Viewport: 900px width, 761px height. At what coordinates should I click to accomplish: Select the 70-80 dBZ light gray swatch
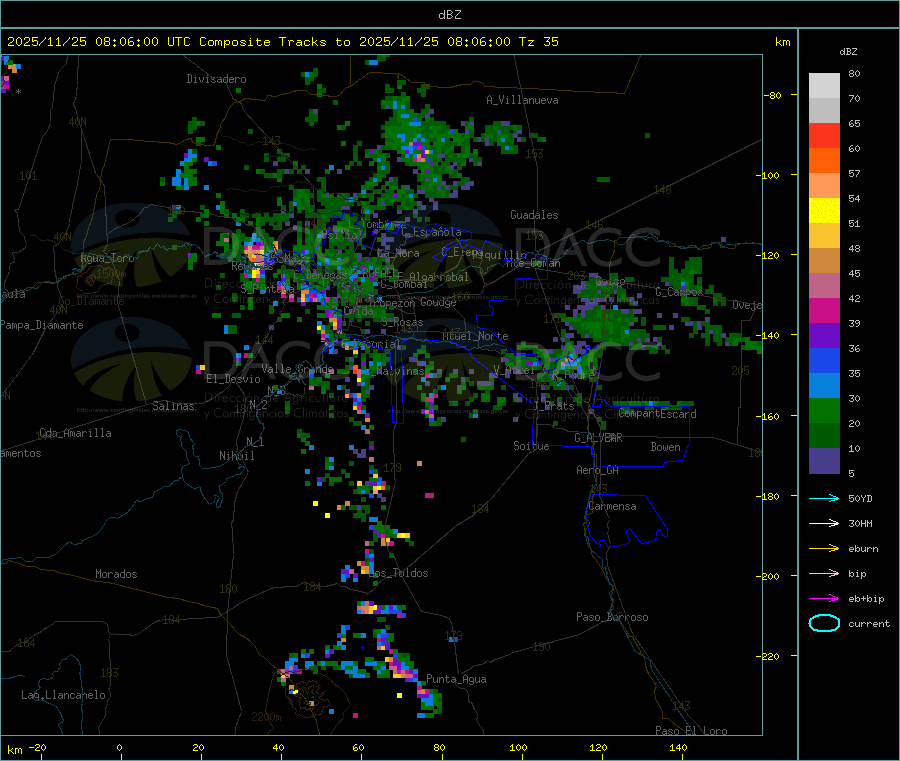[824, 86]
